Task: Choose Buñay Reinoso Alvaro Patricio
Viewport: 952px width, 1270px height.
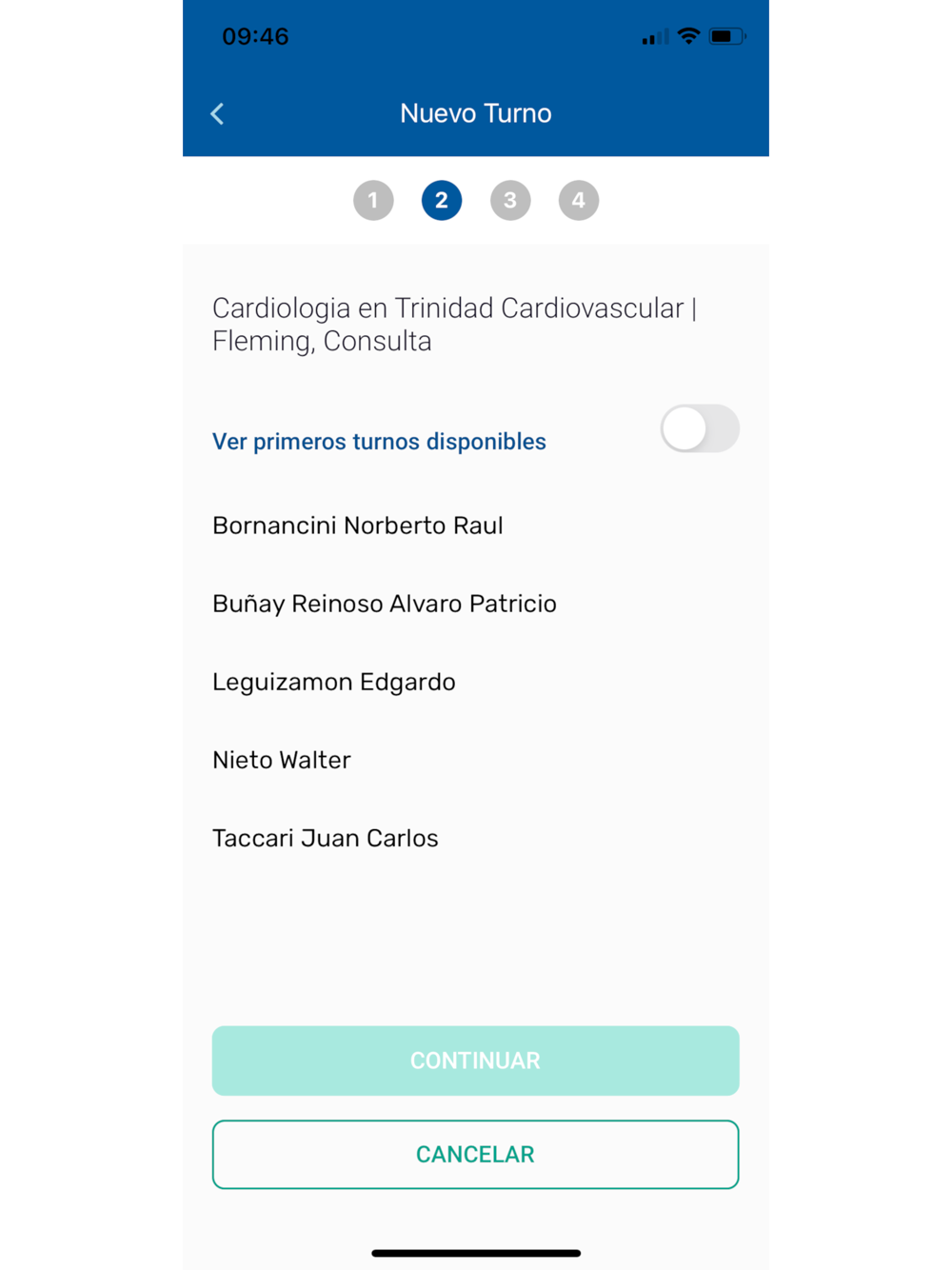Action: pos(385,604)
